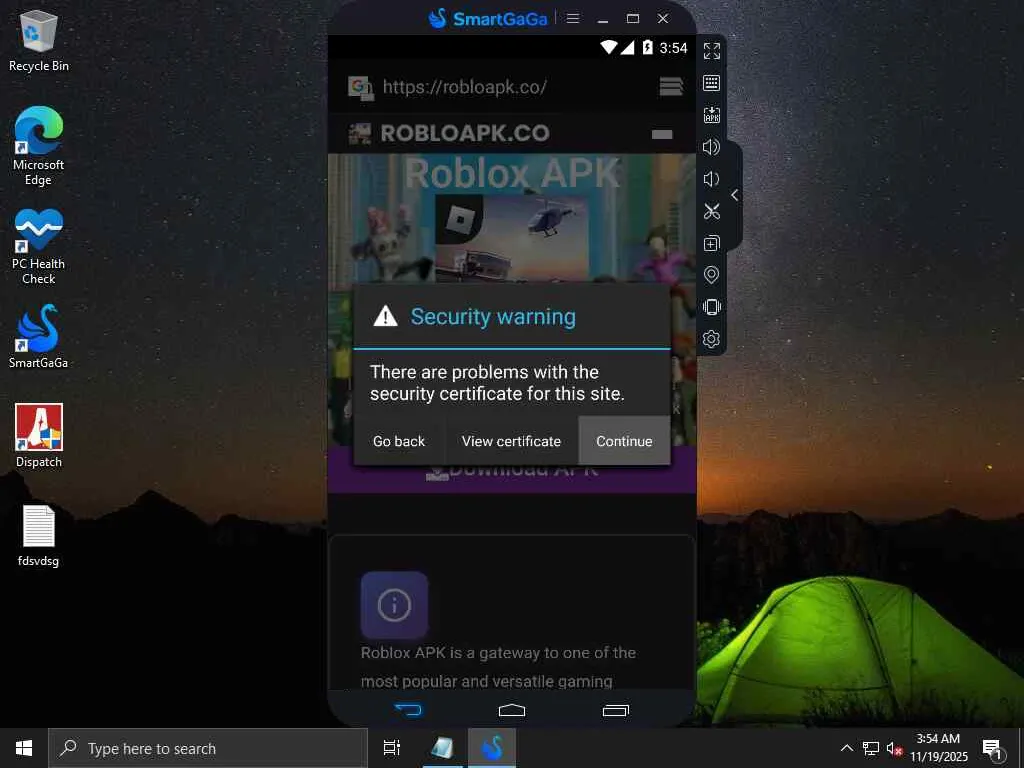The image size is (1024, 768).
Task: Open the multi-instance plus icon
Action: click(711, 243)
